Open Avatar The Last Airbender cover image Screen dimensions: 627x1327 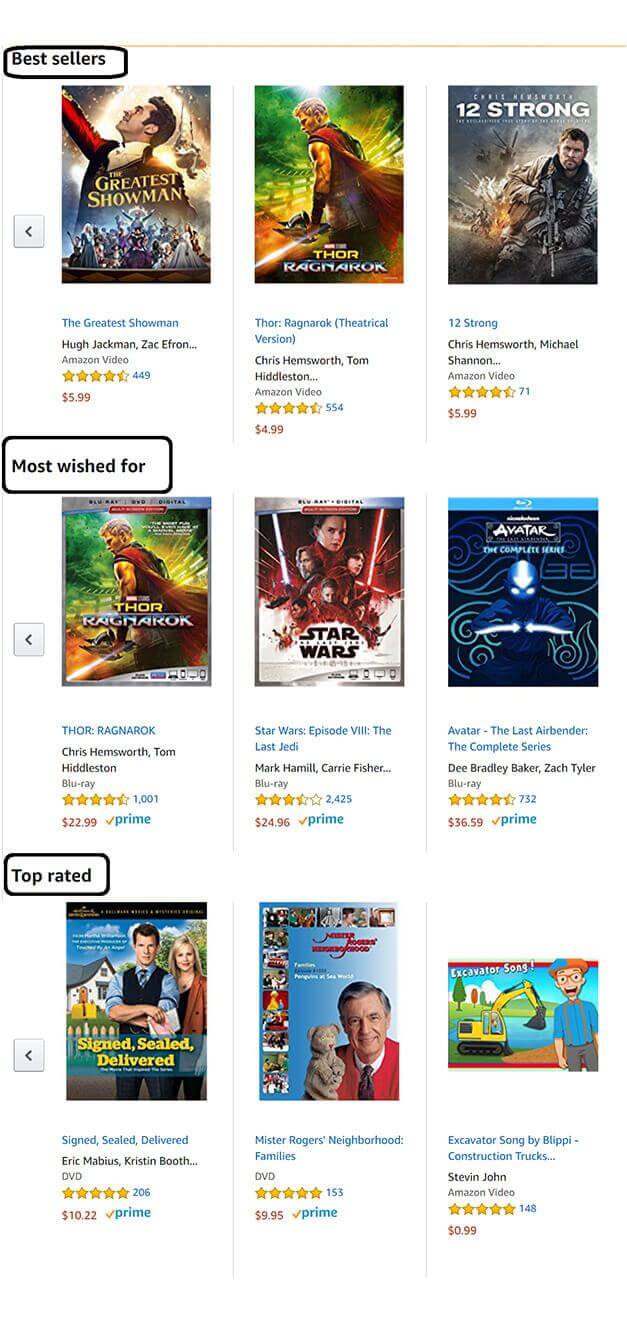click(523, 591)
